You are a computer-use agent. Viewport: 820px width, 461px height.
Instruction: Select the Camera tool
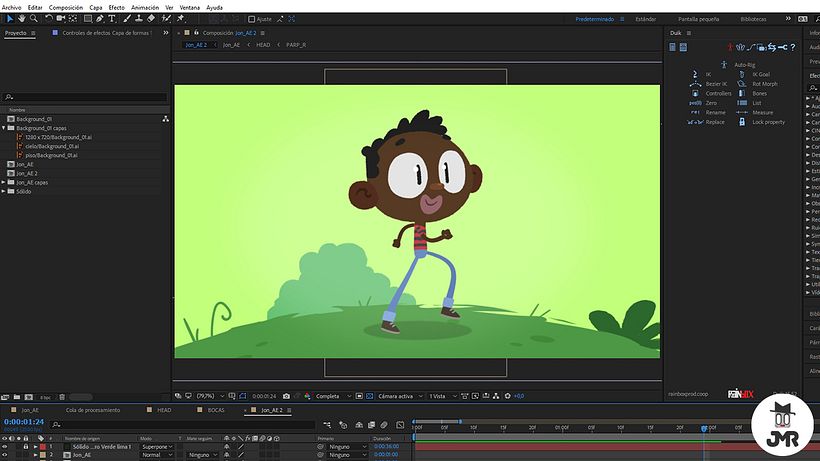[x=61, y=19]
